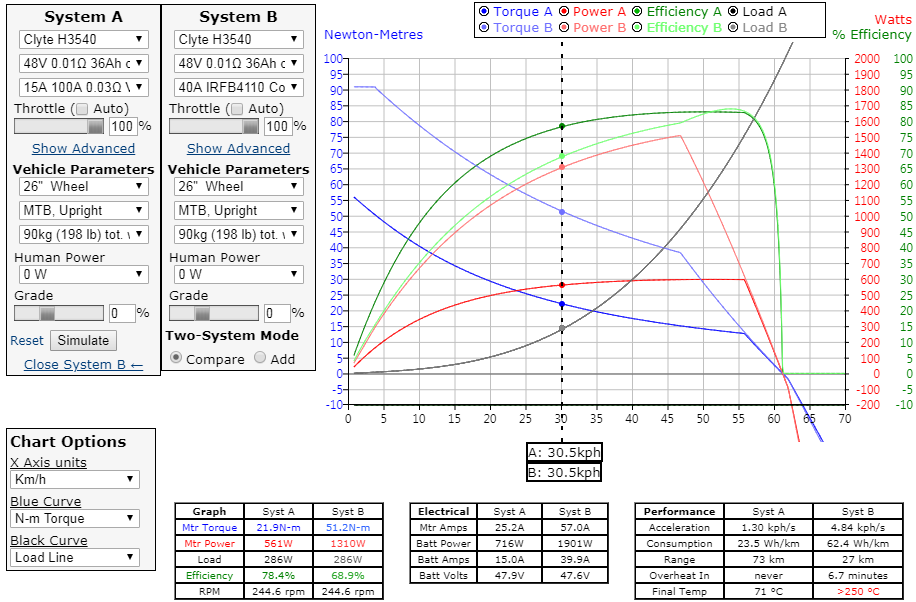Enable Auto throttle for System B
916x602 pixels.
coord(237,109)
